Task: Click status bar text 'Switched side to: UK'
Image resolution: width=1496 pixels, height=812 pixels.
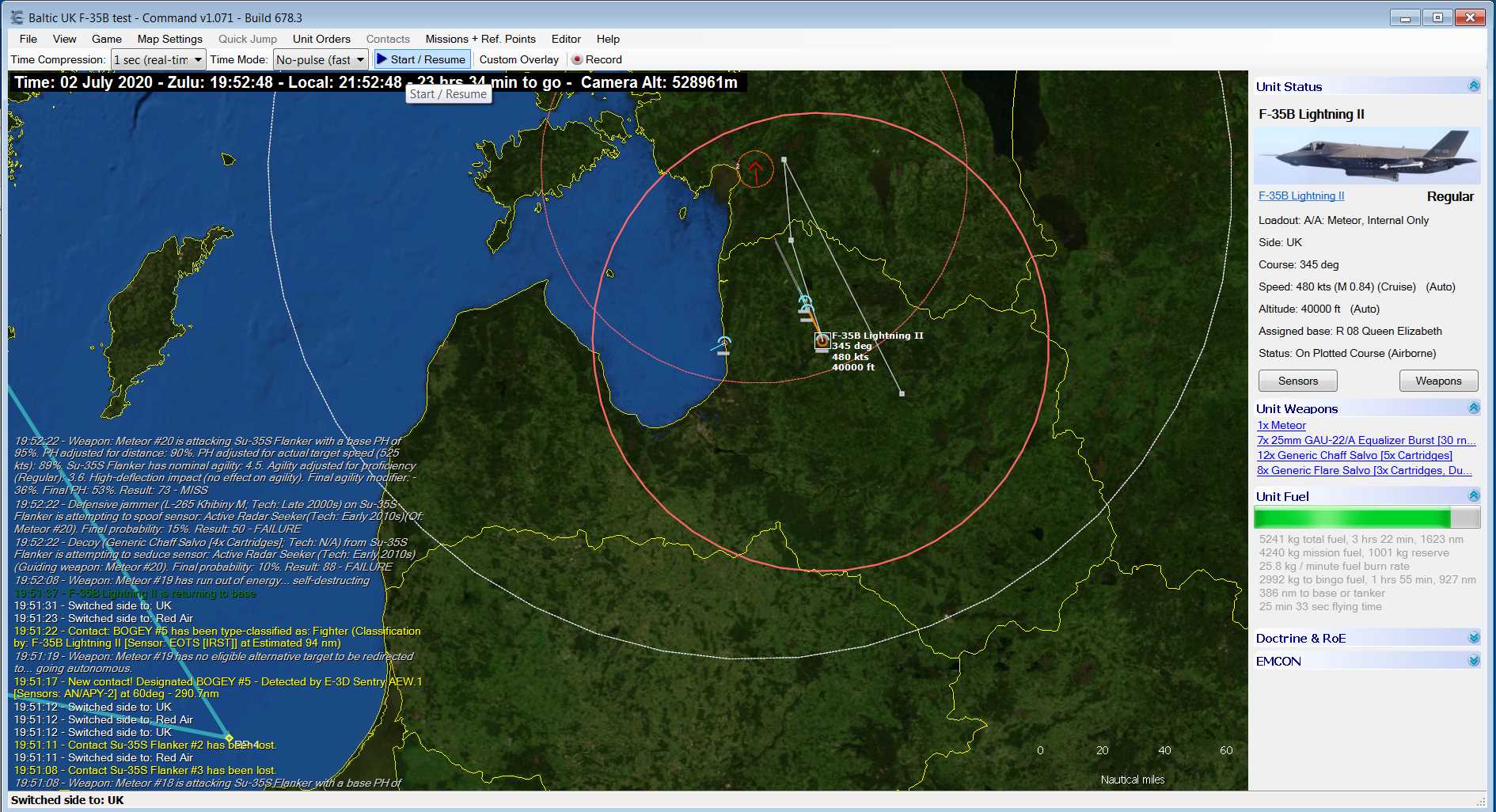Action: click(x=67, y=800)
